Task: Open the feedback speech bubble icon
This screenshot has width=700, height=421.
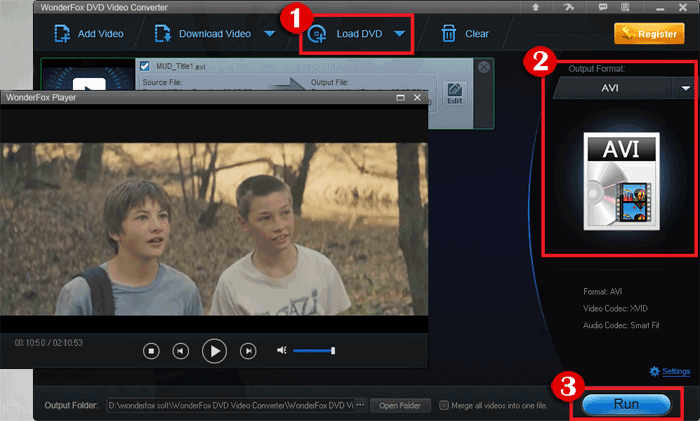Action: (x=603, y=7)
